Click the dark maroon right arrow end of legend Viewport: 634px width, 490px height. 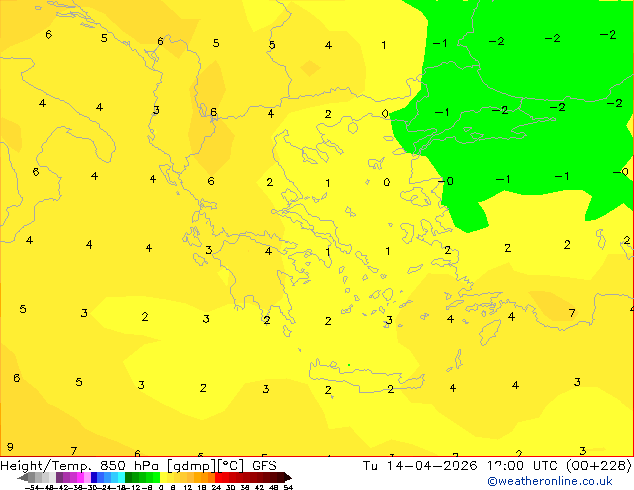[288, 477]
